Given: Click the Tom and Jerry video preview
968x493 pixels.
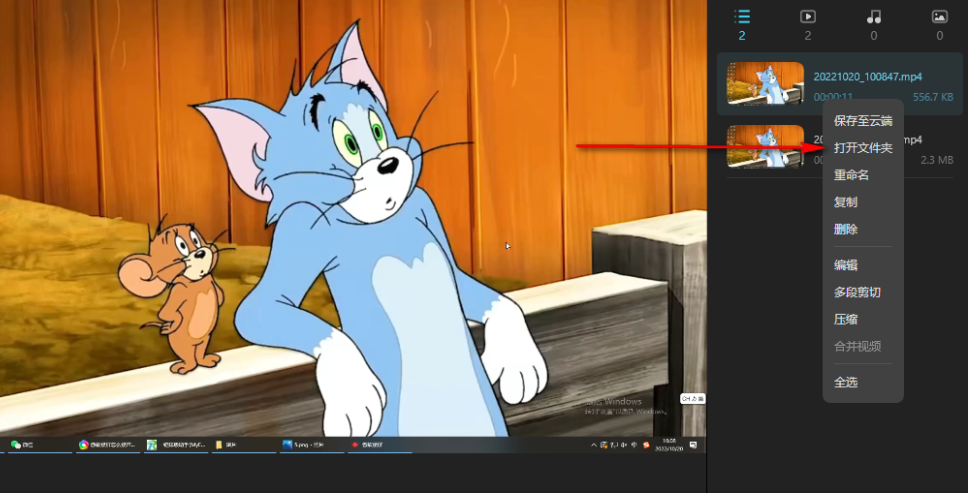Looking at the screenshot, I should [353, 226].
